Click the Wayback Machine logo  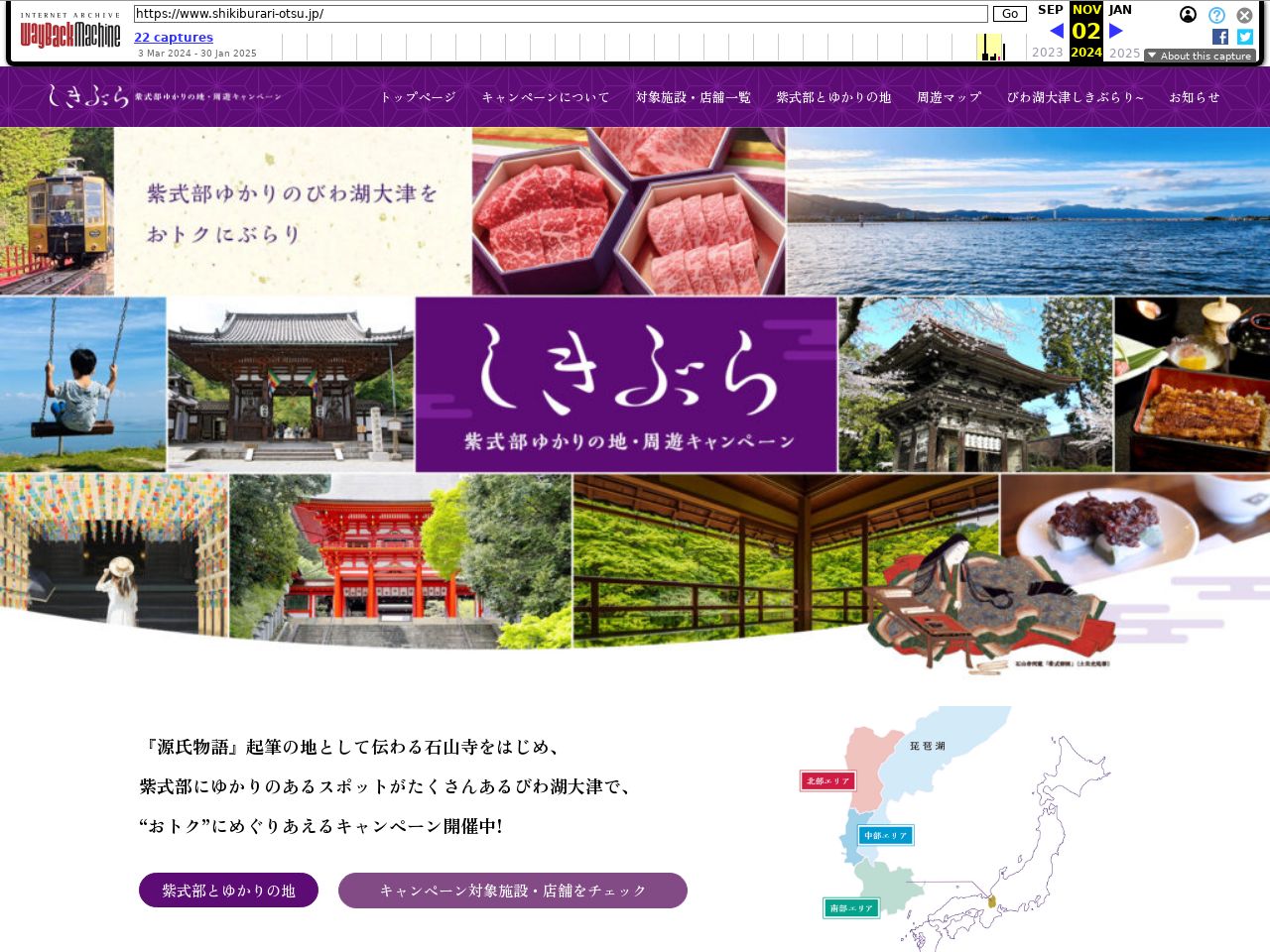(x=69, y=32)
